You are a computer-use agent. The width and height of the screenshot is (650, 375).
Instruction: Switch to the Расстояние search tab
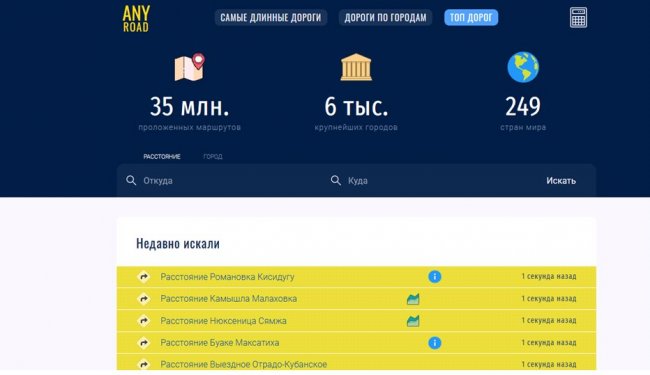[x=162, y=157]
